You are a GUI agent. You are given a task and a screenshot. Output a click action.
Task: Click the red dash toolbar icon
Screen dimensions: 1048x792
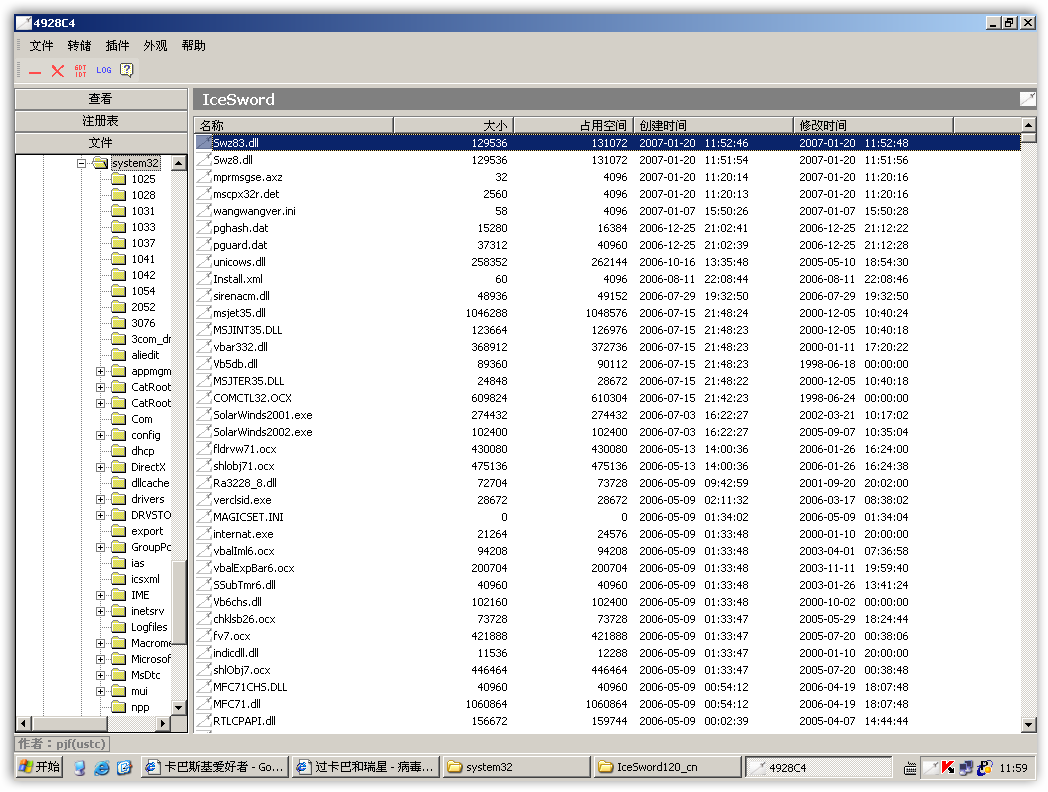click(35, 72)
